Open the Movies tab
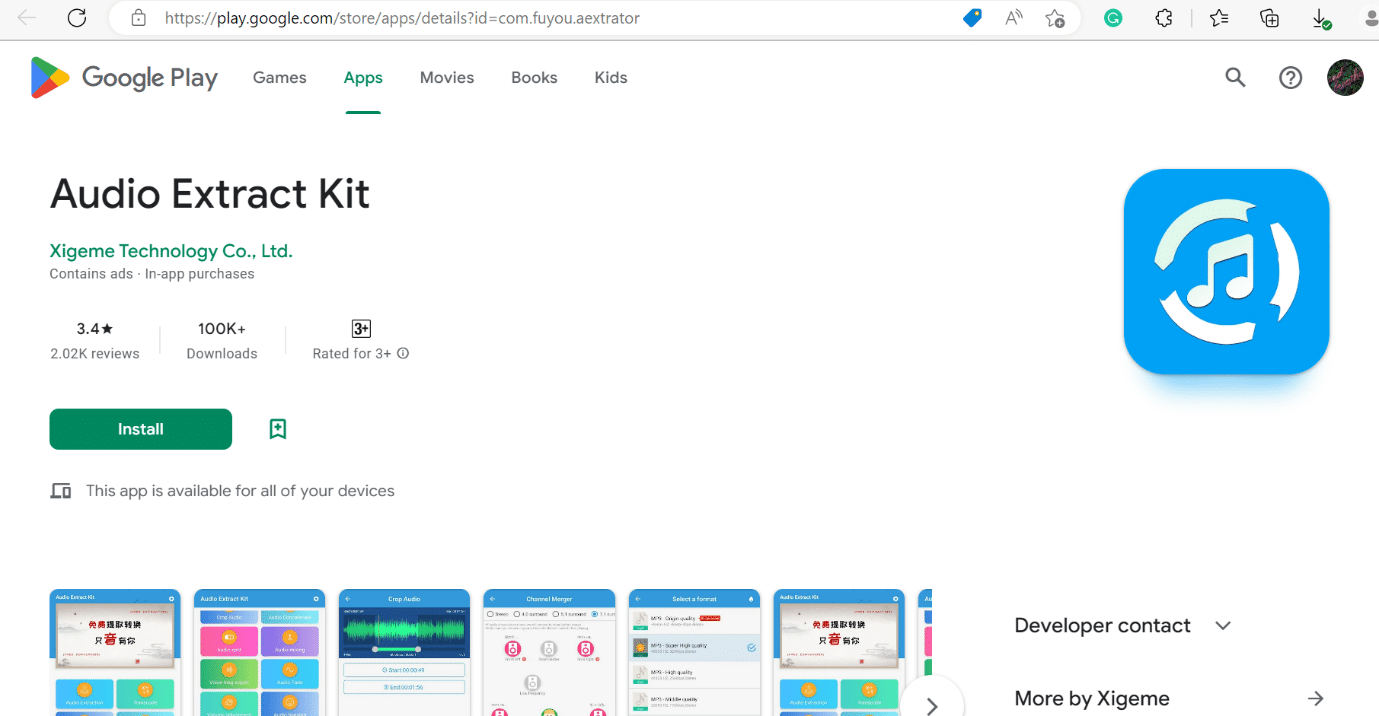 (x=447, y=77)
